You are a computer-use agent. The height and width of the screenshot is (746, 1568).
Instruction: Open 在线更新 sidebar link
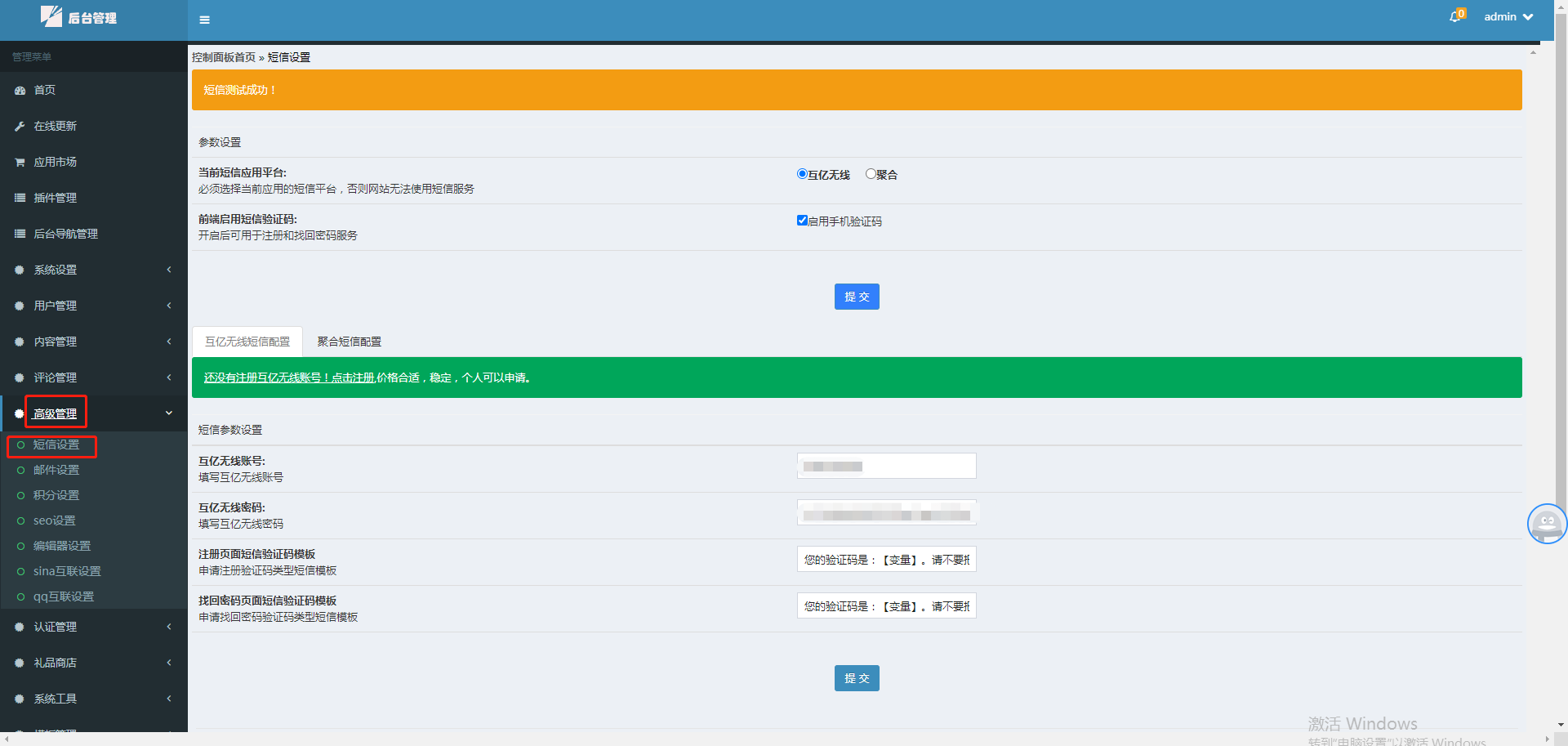click(x=55, y=127)
